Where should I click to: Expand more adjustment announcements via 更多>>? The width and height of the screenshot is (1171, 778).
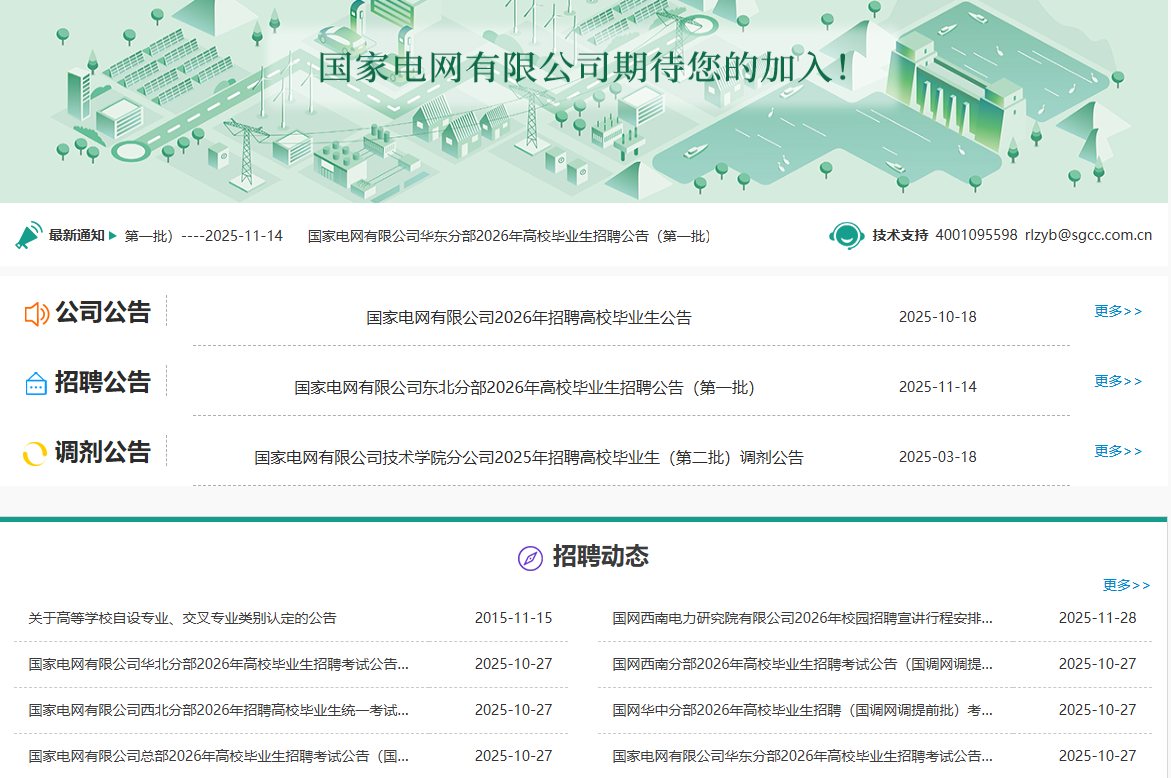click(x=1117, y=451)
